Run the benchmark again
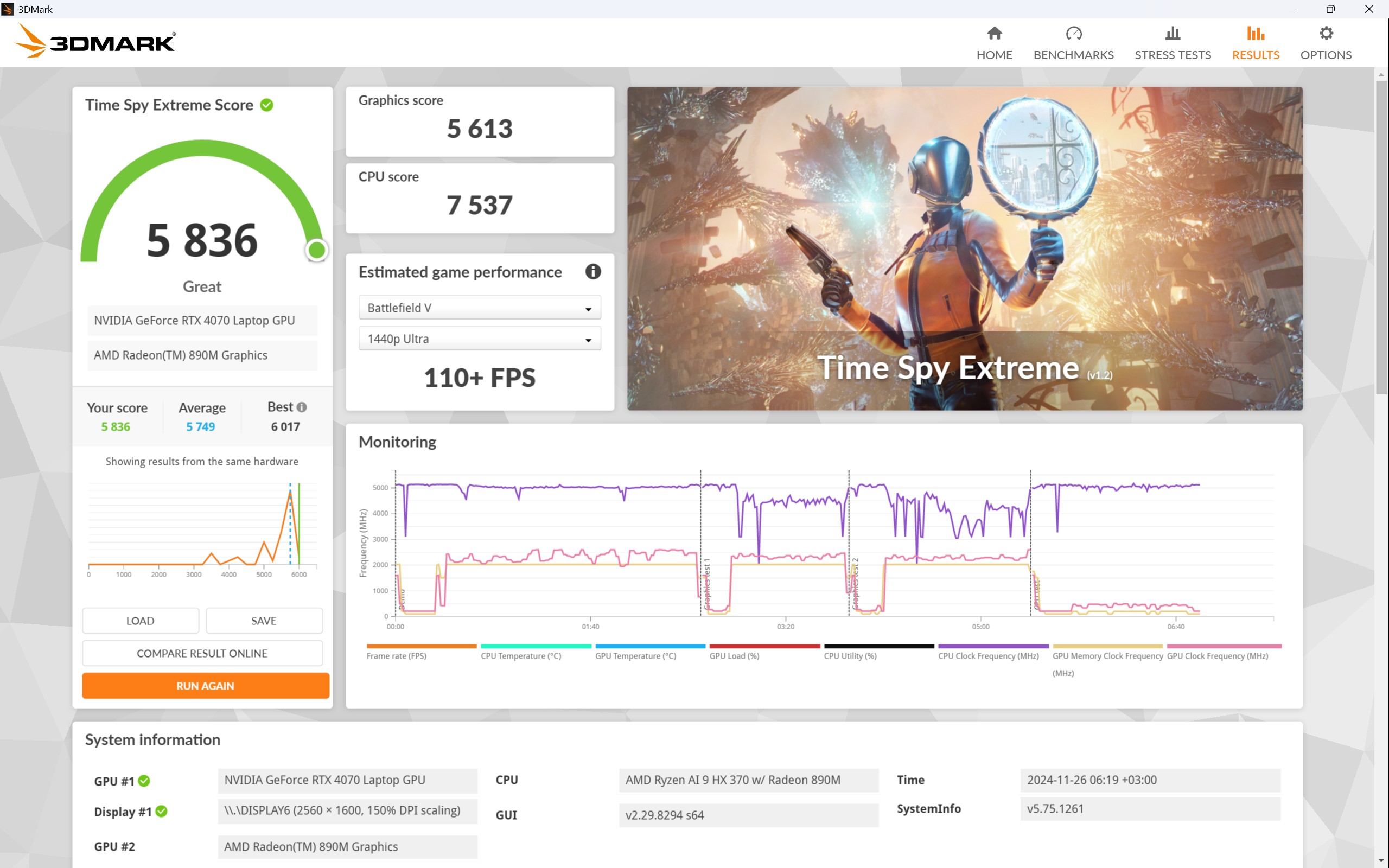 click(x=206, y=685)
